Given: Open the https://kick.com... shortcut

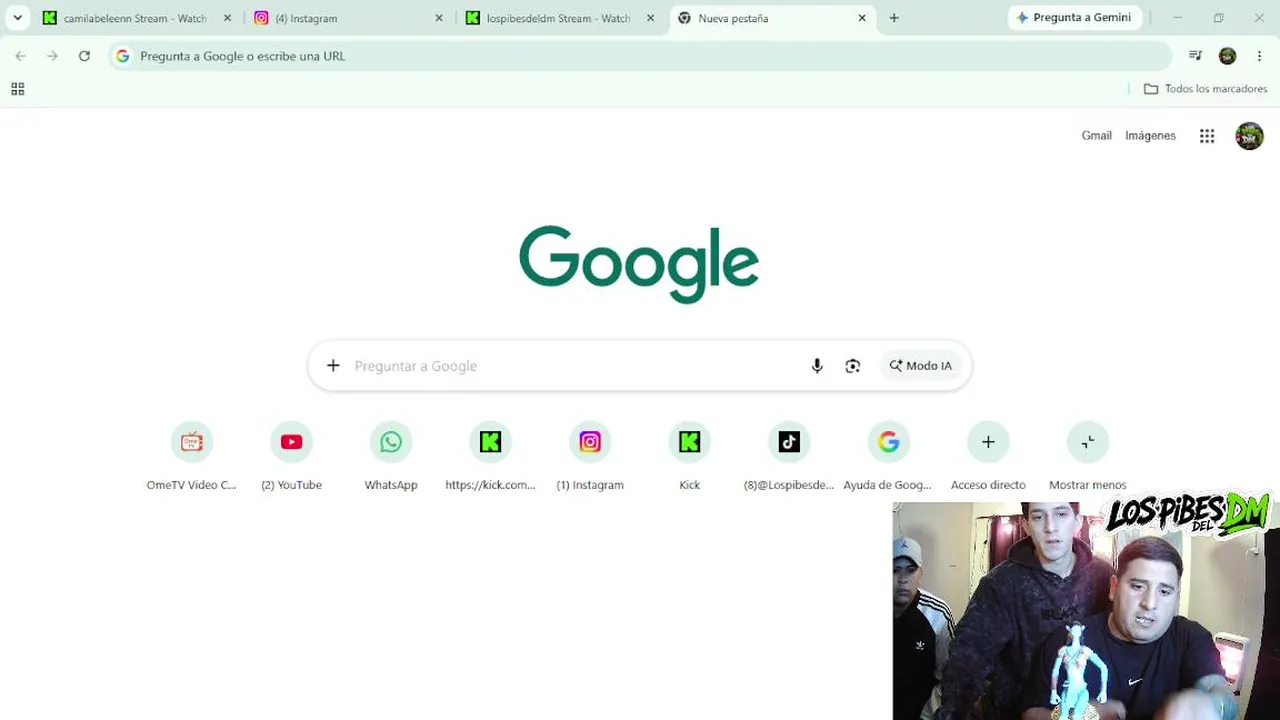Looking at the screenshot, I should click(x=490, y=458).
